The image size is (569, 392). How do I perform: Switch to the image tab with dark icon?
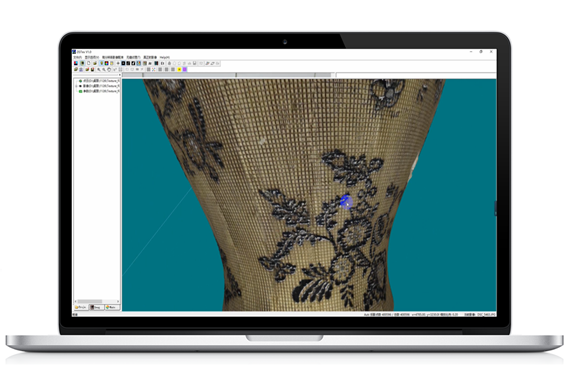pyautogui.click(x=97, y=307)
